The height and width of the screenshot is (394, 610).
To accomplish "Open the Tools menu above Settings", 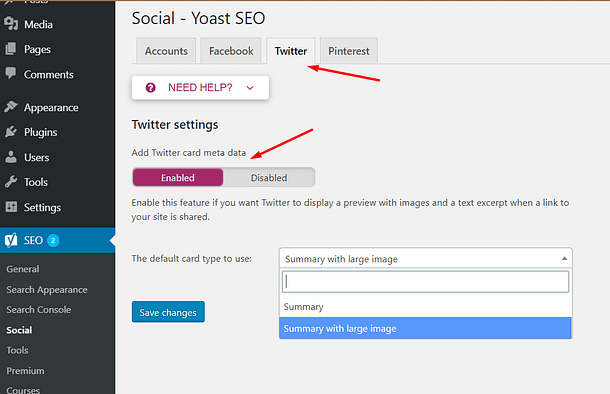I will pyautogui.click(x=58, y=182).
